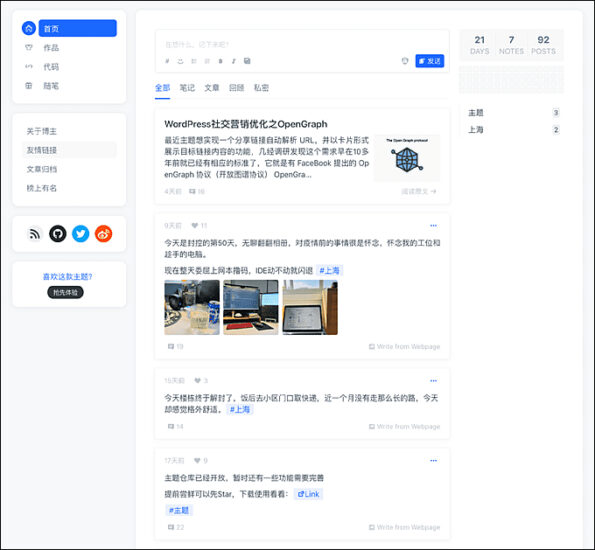Open the first photo with glass mug
595x550 pixels.
[192, 307]
